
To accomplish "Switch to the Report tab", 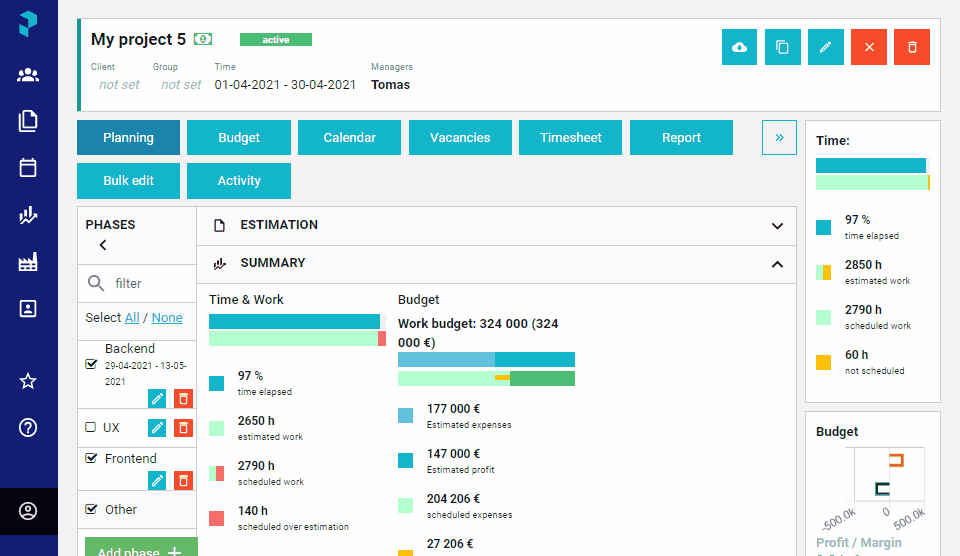I will (x=681, y=138).
